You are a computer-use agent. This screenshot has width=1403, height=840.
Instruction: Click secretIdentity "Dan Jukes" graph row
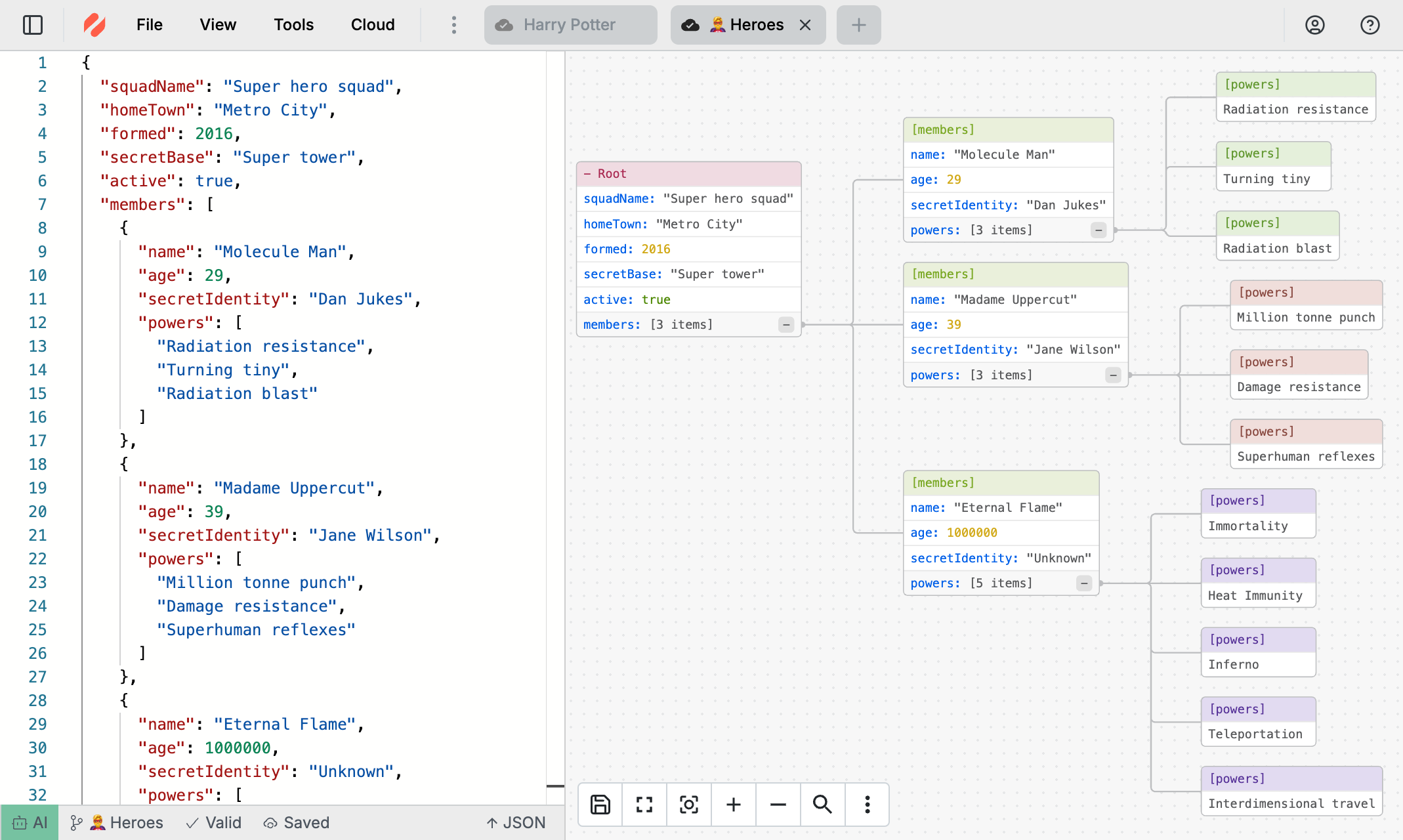1008,205
